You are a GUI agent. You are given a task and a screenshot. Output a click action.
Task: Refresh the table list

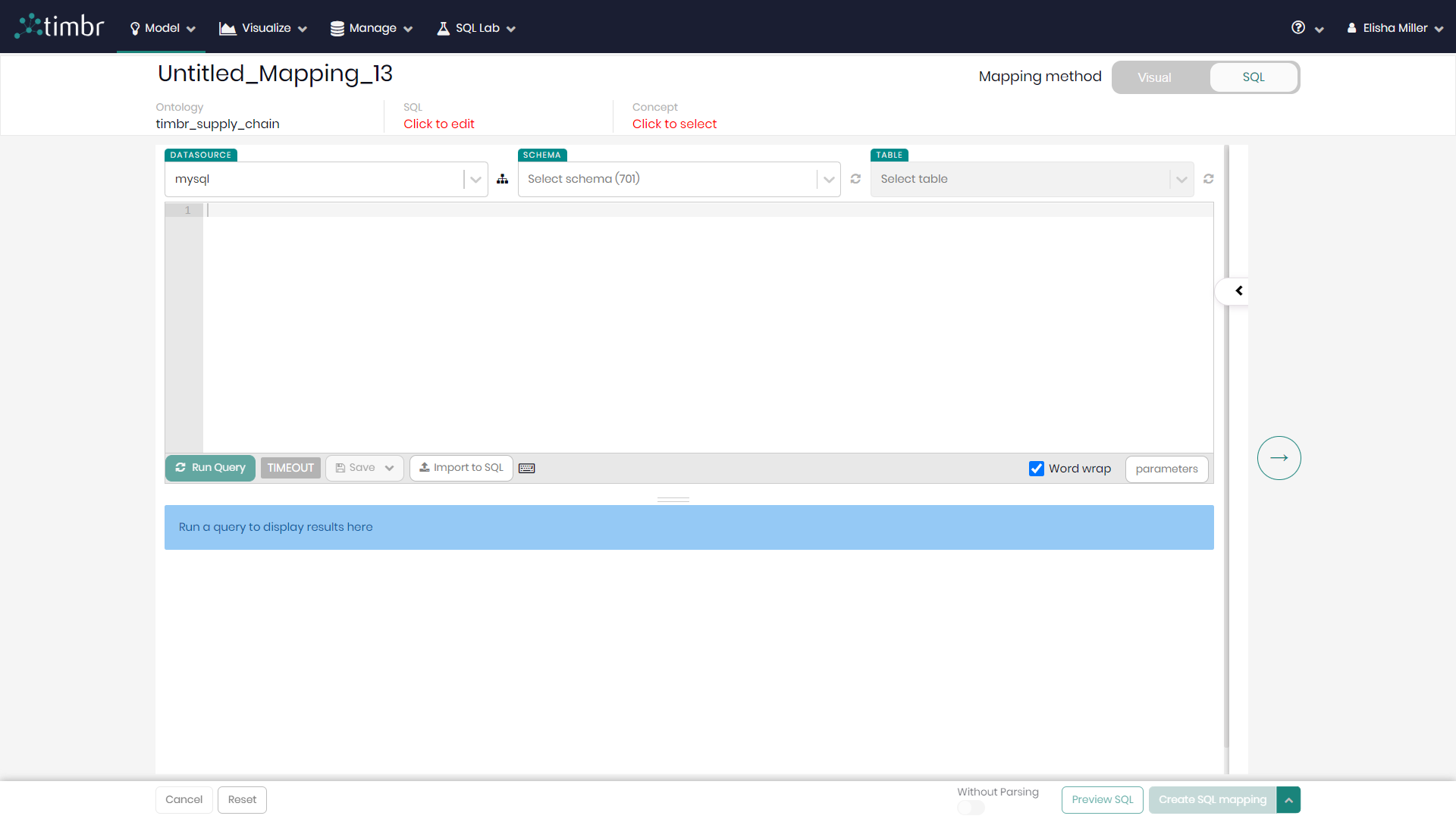coord(1210,179)
